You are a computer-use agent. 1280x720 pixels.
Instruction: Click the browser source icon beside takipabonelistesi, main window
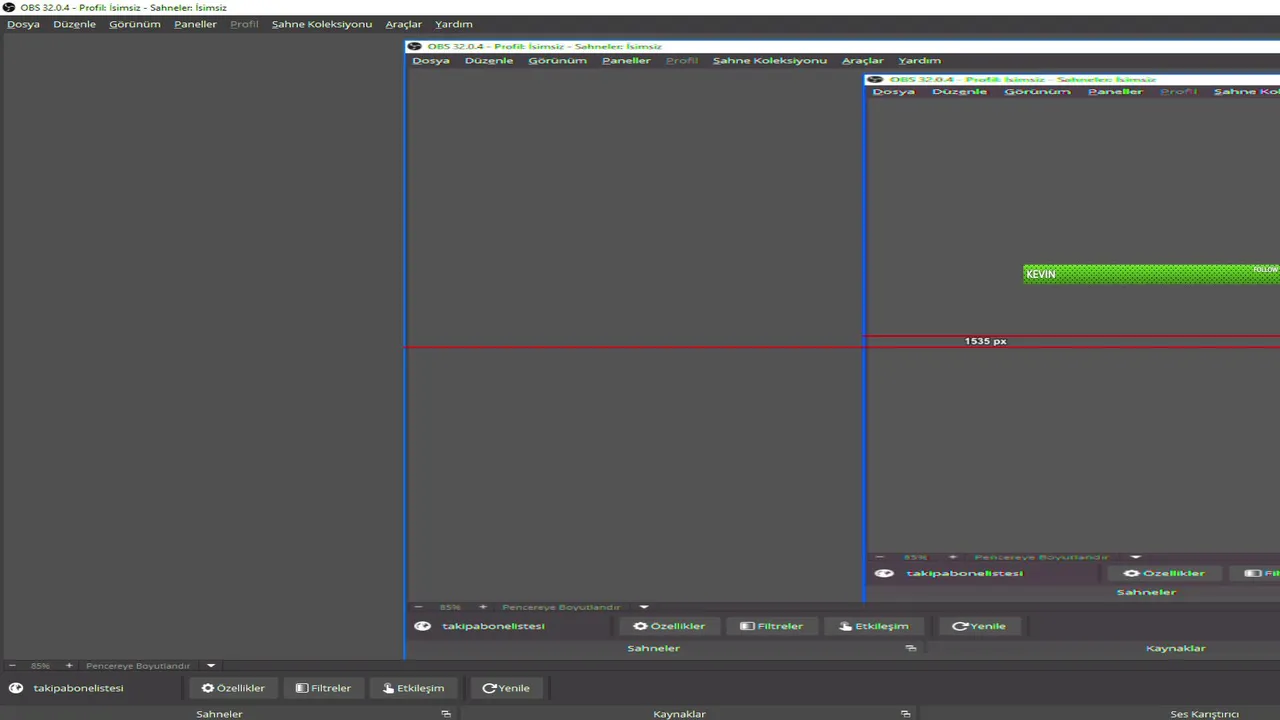(x=16, y=688)
